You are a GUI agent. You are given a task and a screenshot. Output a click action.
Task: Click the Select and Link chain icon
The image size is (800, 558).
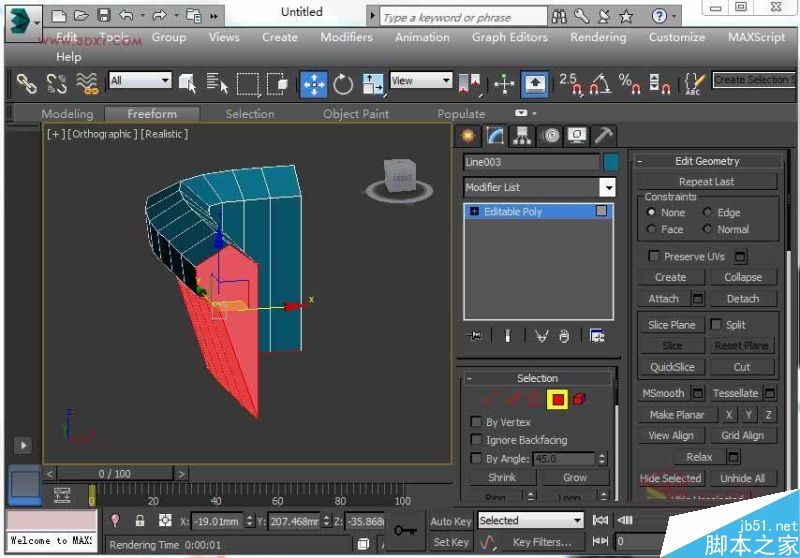(26, 84)
